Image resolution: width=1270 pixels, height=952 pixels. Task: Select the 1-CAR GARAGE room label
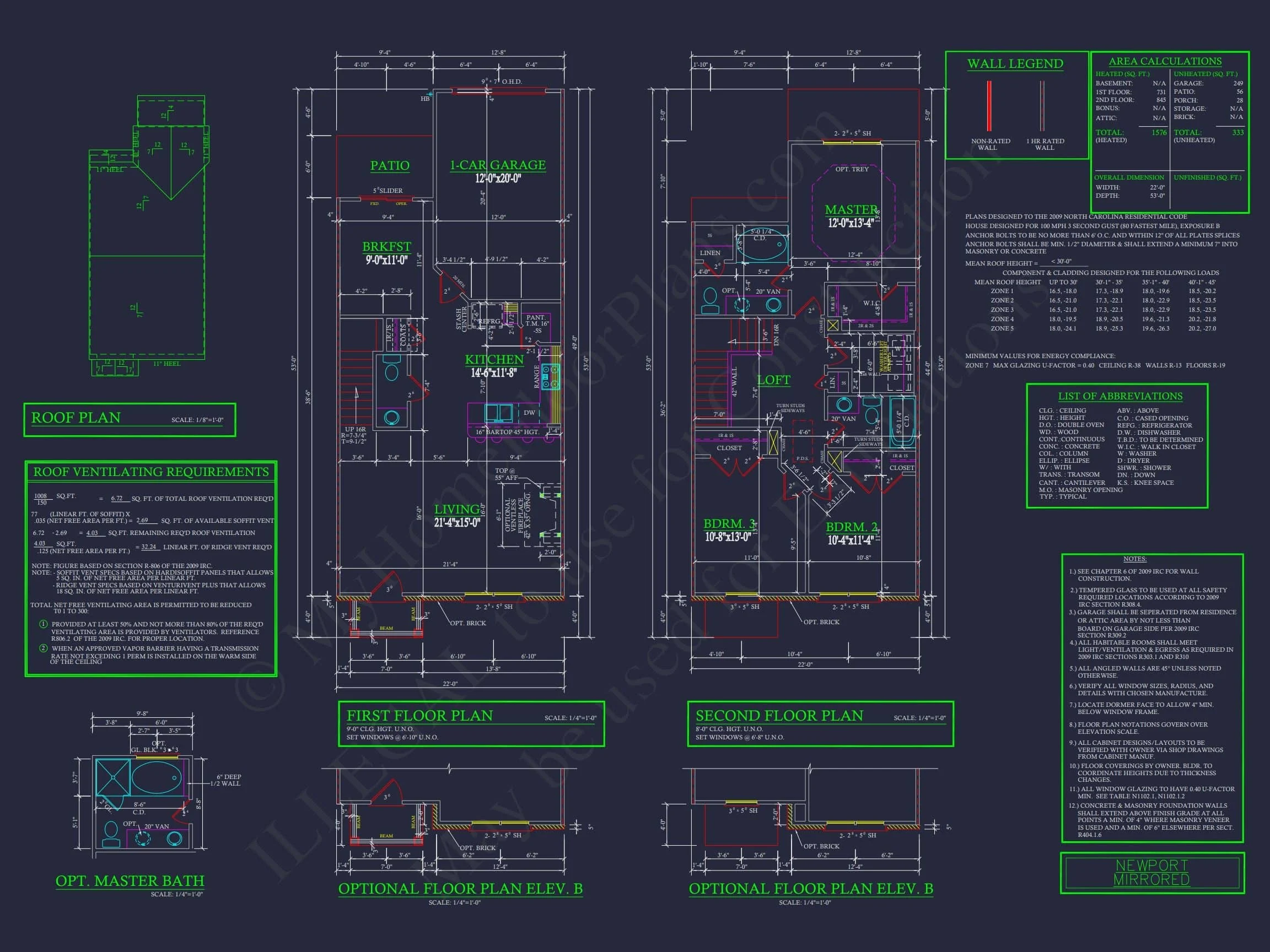pyautogui.click(x=497, y=165)
